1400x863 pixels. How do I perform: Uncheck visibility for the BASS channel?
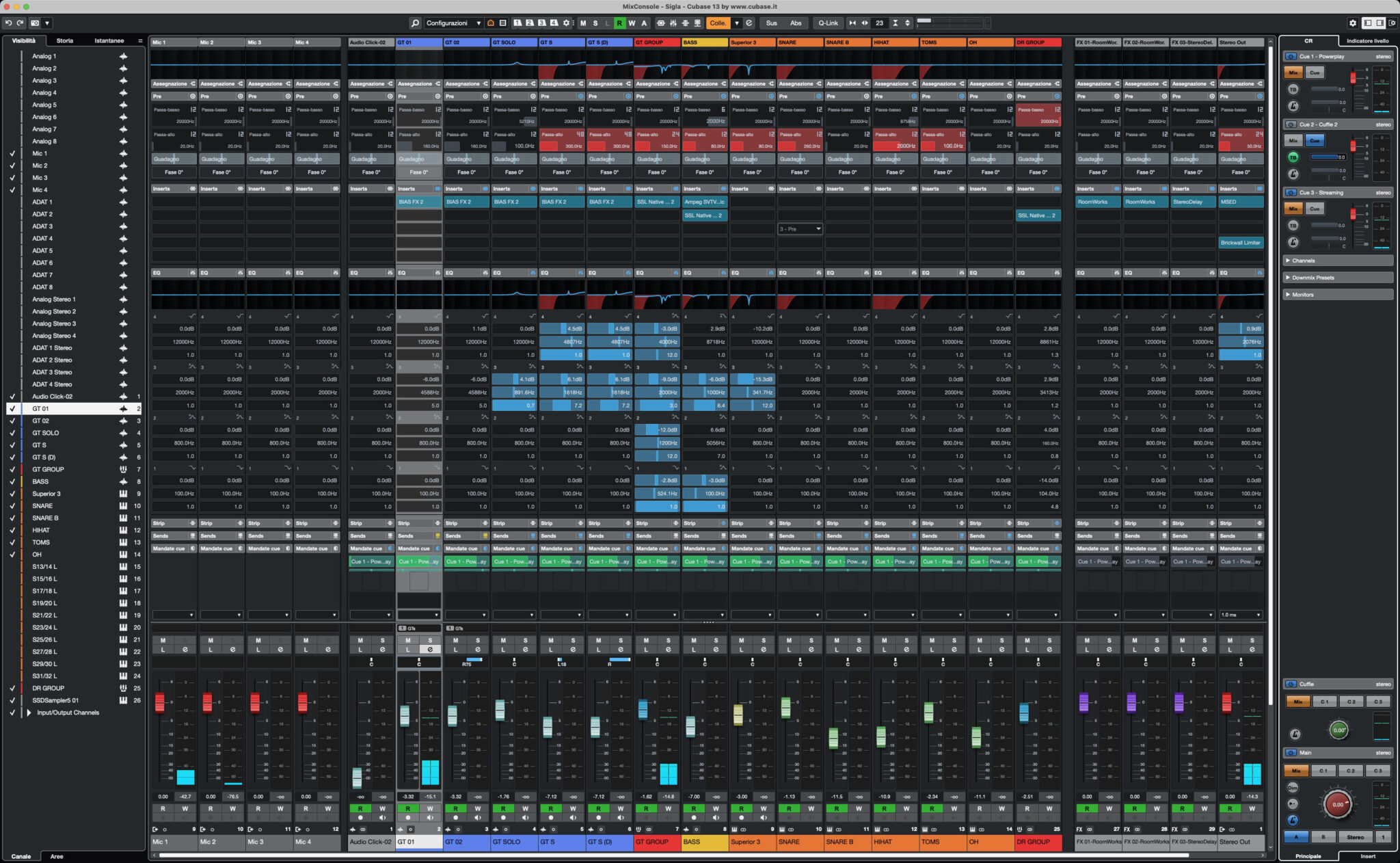[x=13, y=481]
